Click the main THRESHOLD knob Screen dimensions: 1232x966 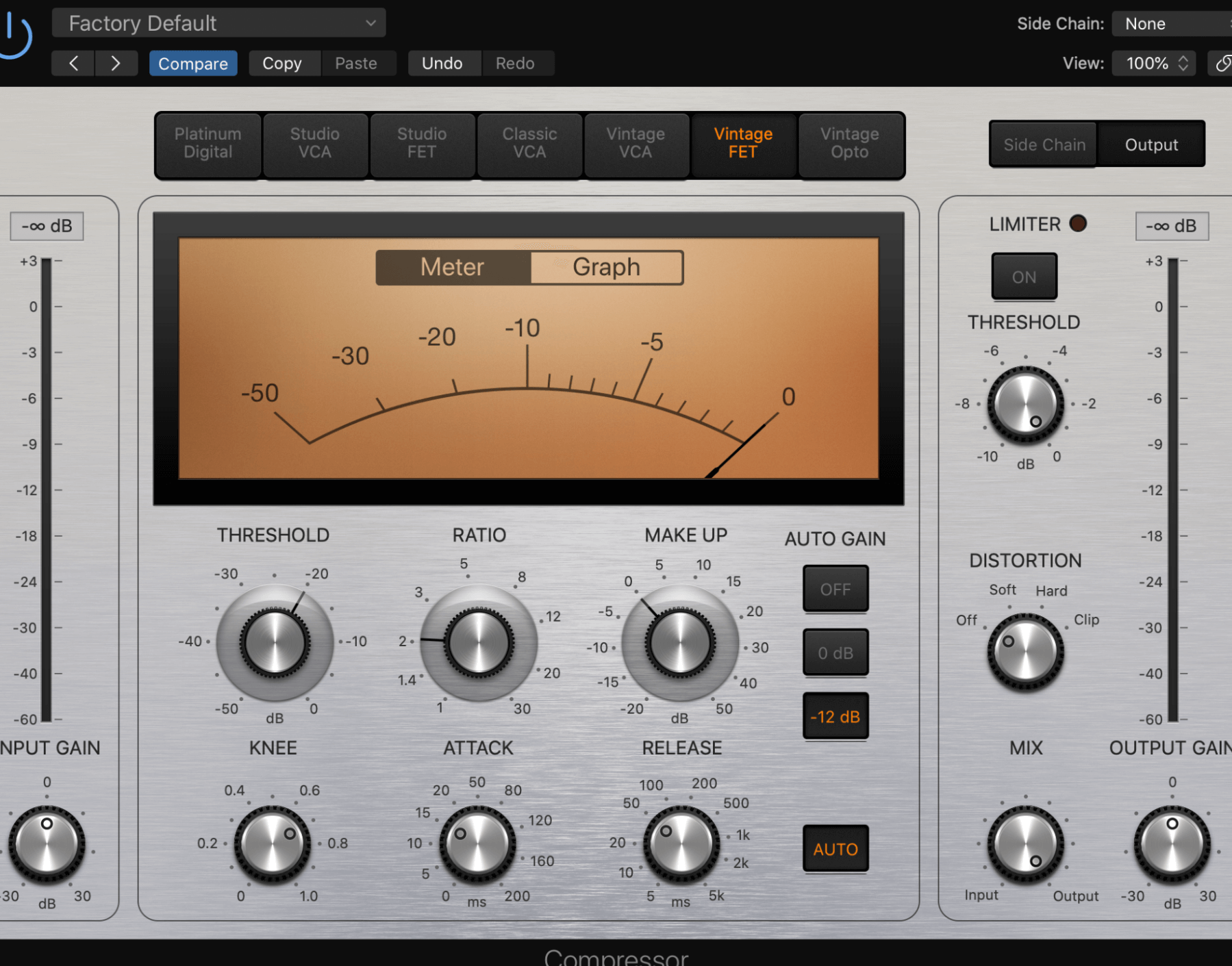[275, 643]
